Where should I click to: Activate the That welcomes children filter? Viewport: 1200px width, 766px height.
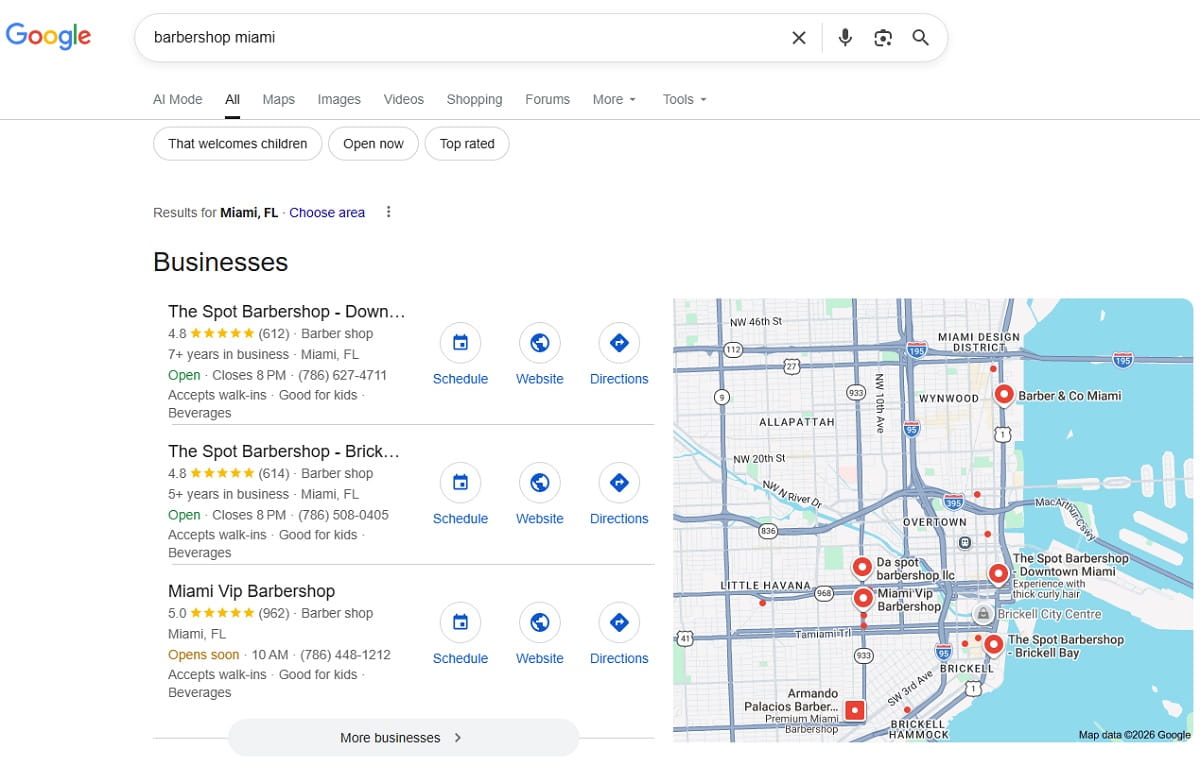237,143
